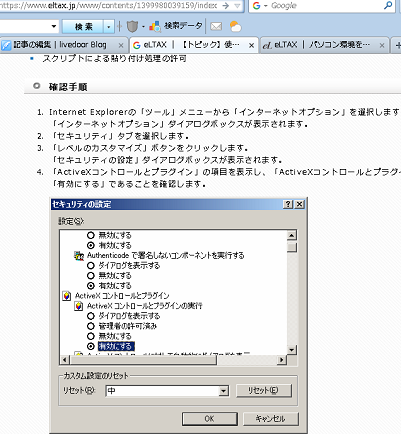Close the eLTAX 【トピック】 tab

point(252,45)
